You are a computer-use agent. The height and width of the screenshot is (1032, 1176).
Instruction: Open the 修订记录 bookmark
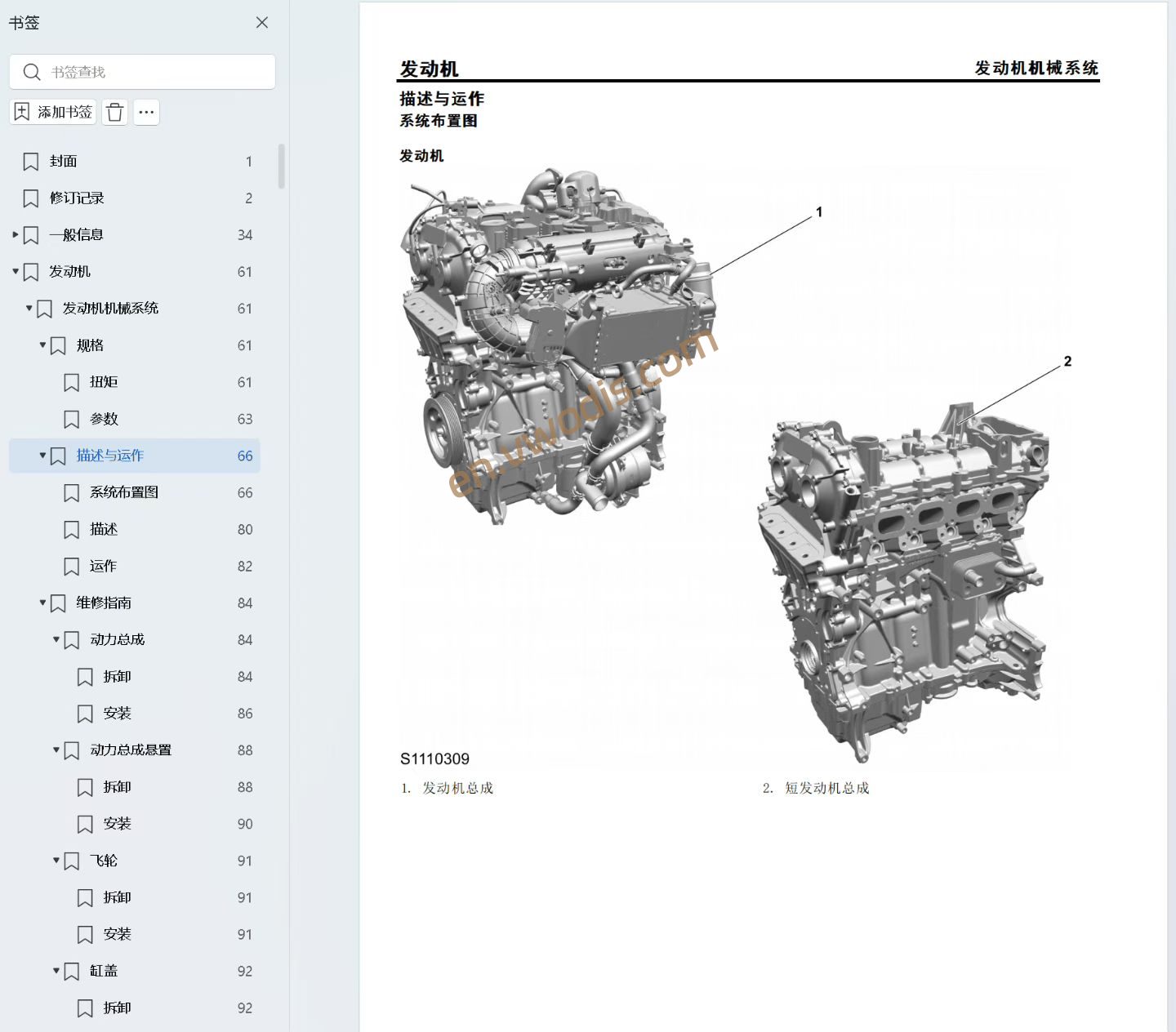point(77,198)
